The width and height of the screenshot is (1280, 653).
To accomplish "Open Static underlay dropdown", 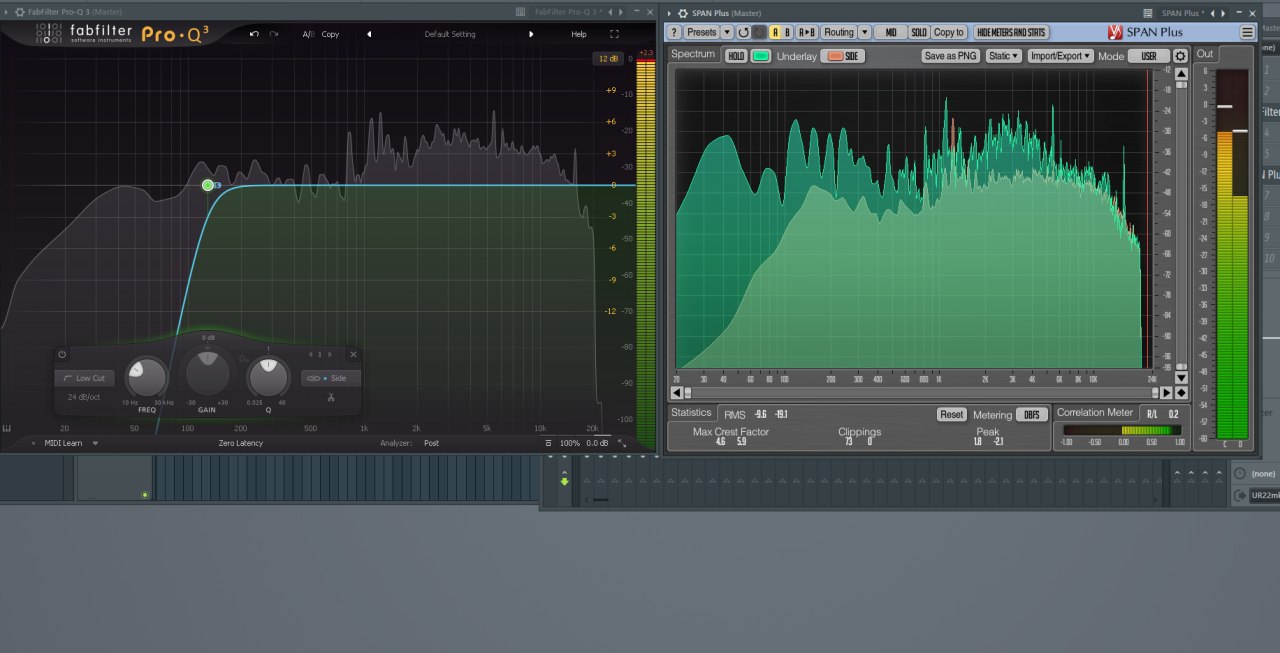I will tap(1004, 56).
